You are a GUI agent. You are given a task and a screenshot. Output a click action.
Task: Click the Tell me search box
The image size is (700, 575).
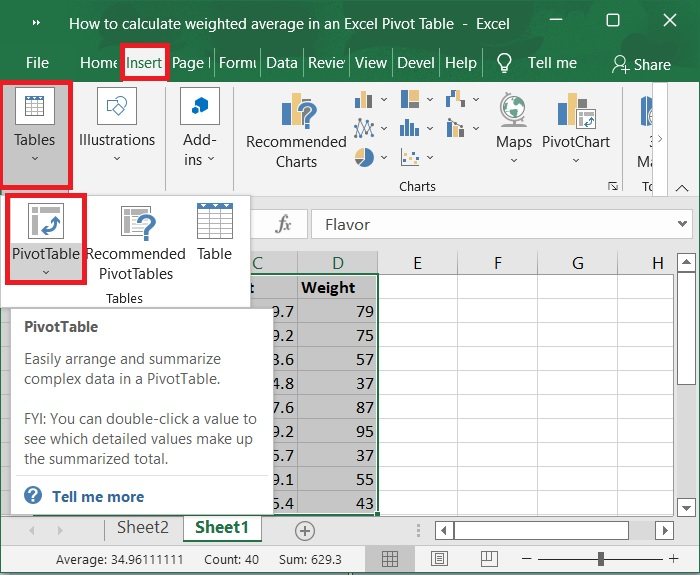[x=552, y=63]
